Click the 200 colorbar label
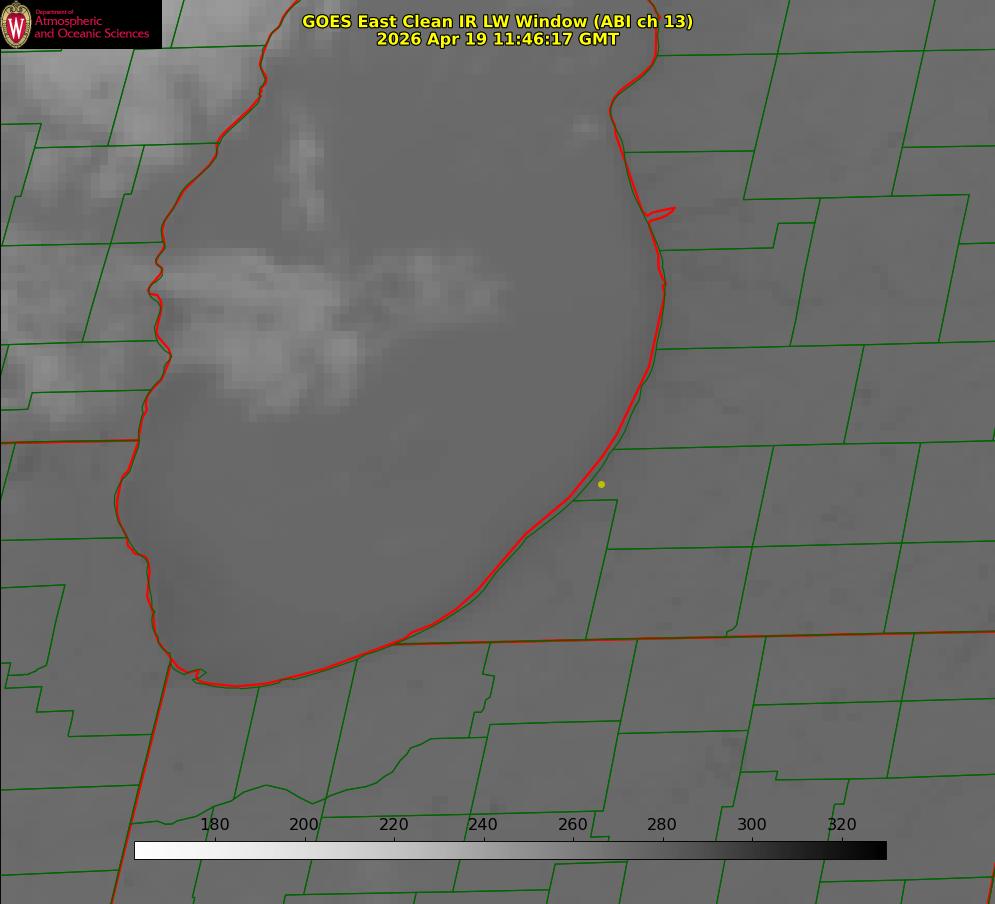The height and width of the screenshot is (904, 995). (304, 824)
